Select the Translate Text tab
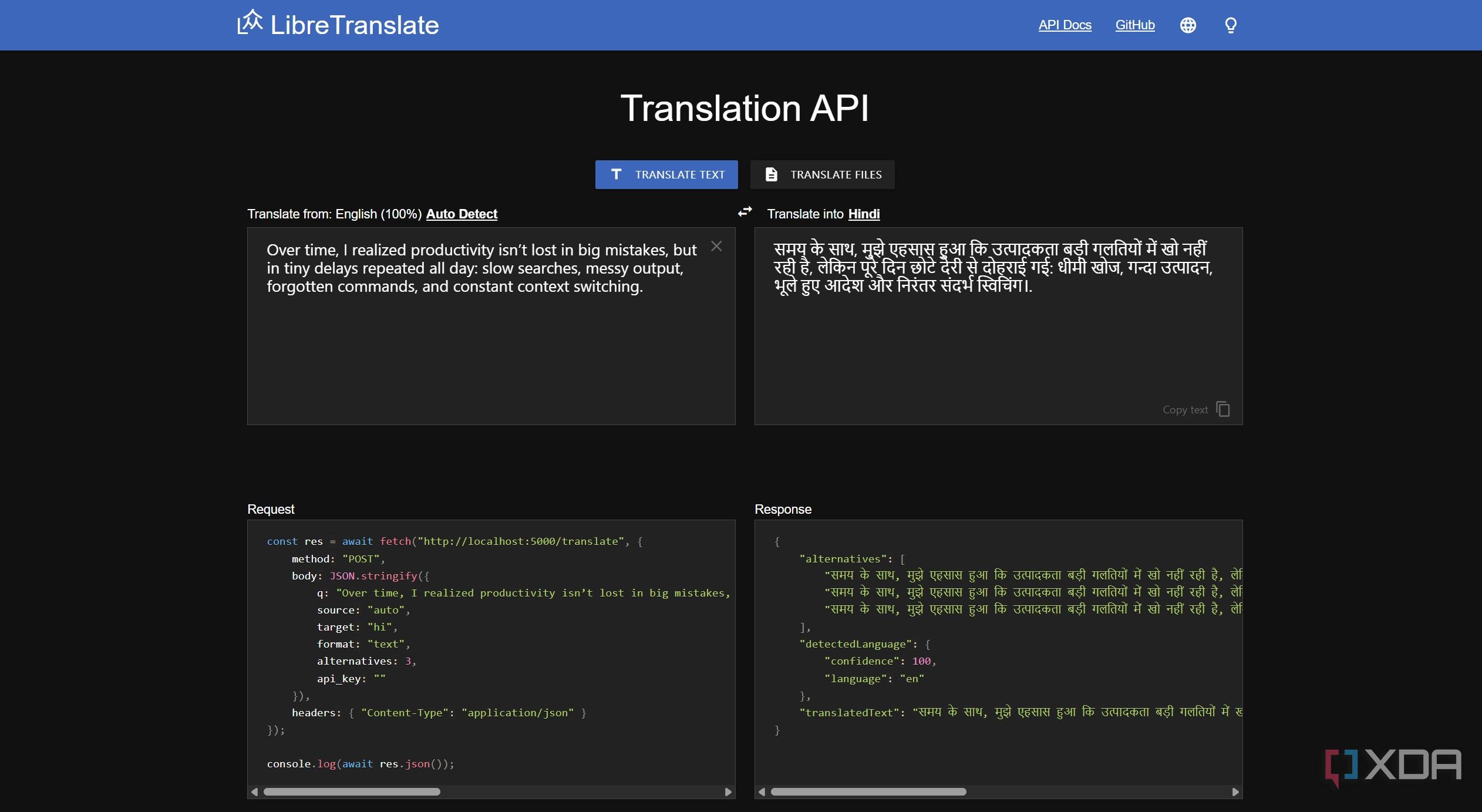 point(666,174)
